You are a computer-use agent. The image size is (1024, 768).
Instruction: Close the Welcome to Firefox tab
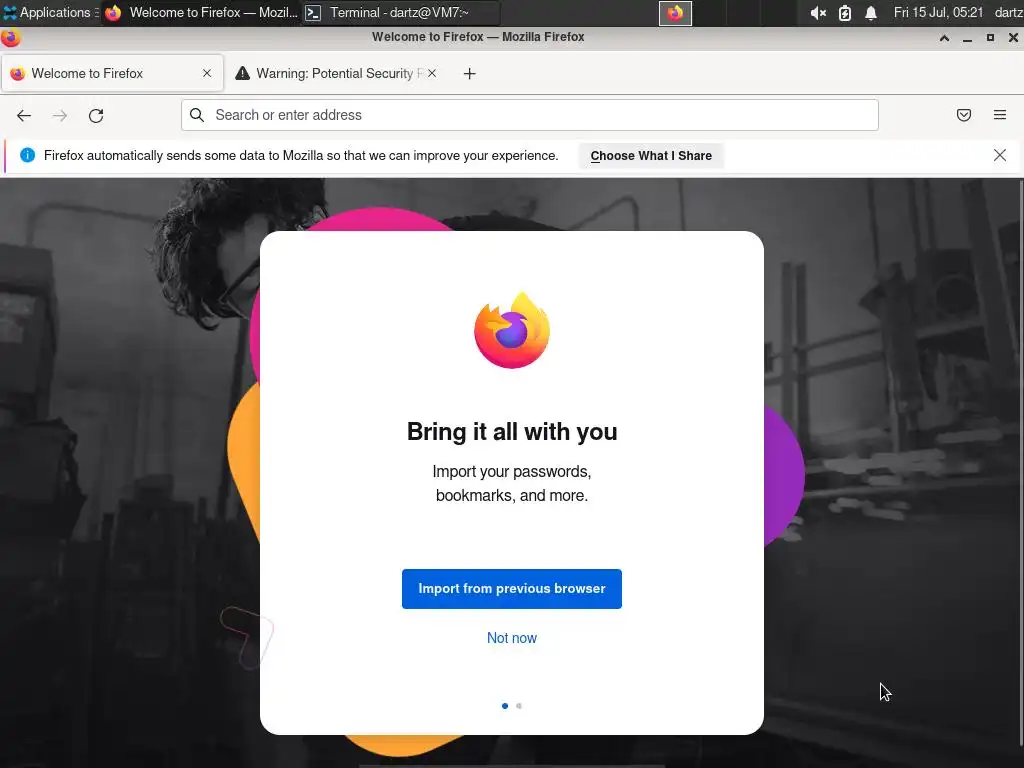pos(207,73)
